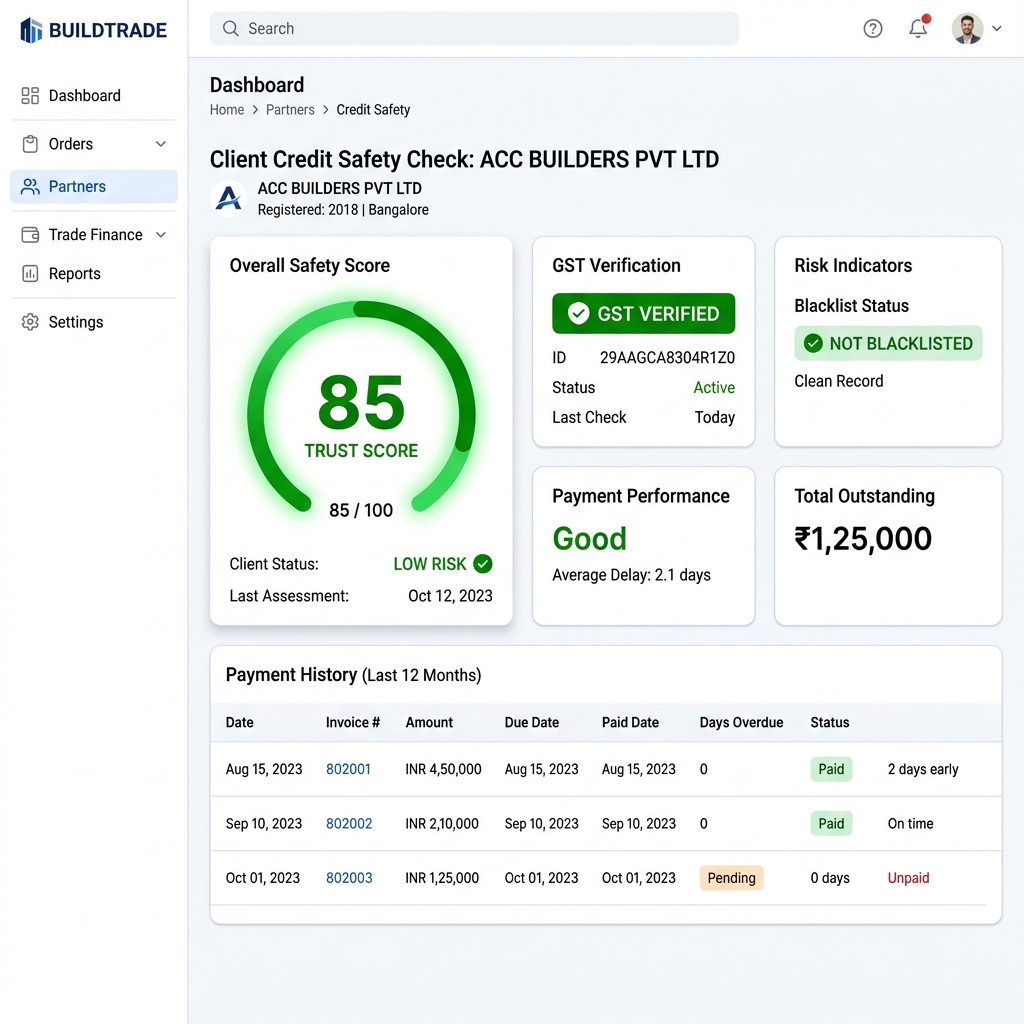
Task: Click the On time note
Action: coord(910,824)
